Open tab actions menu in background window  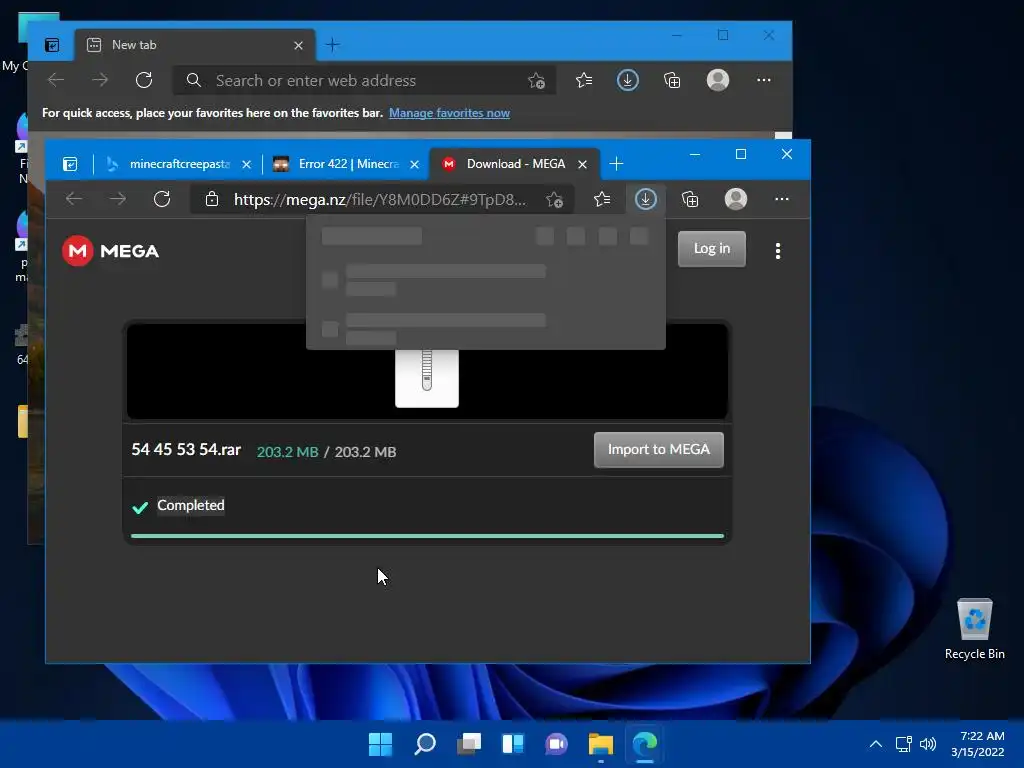(x=52, y=45)
